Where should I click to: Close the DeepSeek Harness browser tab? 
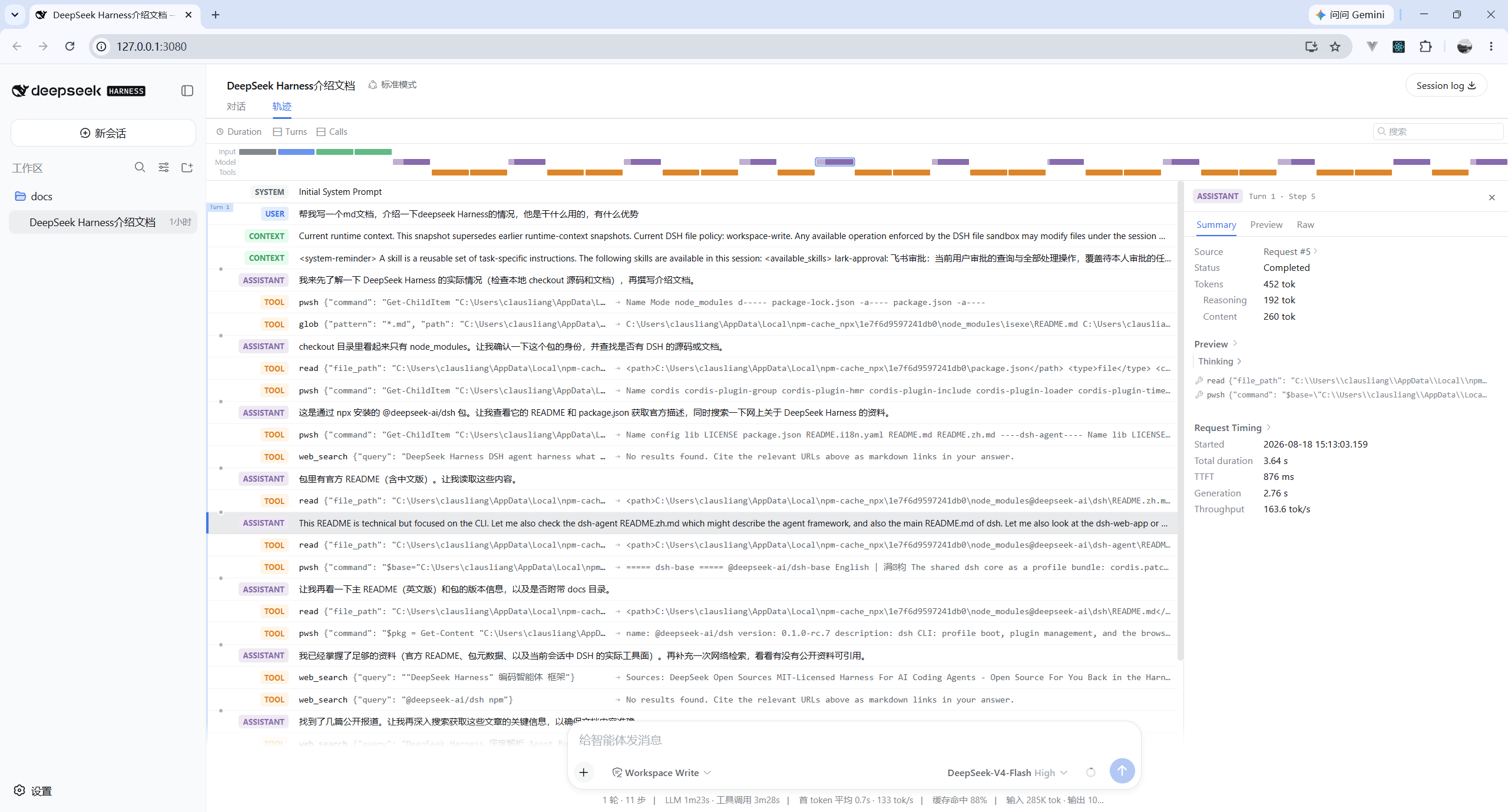tap(188, 15)
